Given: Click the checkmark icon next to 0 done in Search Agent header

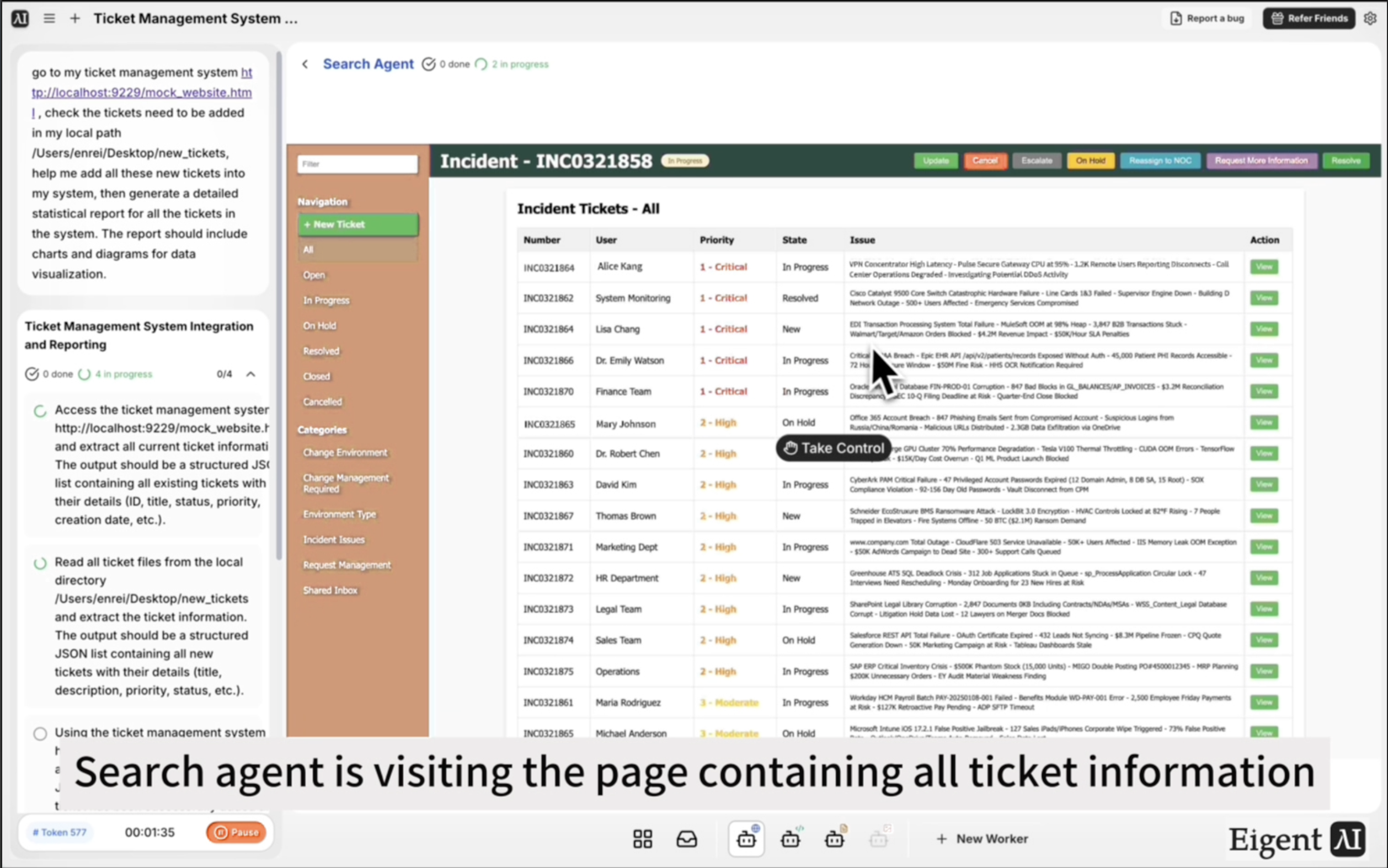Looking at the screenshot, I should click(x=429, y=65).
